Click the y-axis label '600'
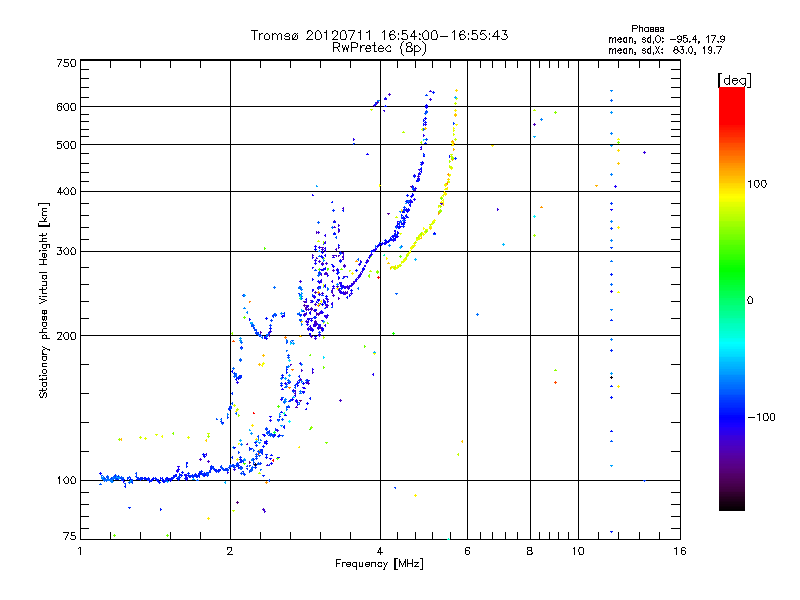The width and height of the screenshot is (800, 600). coord(66,107)
